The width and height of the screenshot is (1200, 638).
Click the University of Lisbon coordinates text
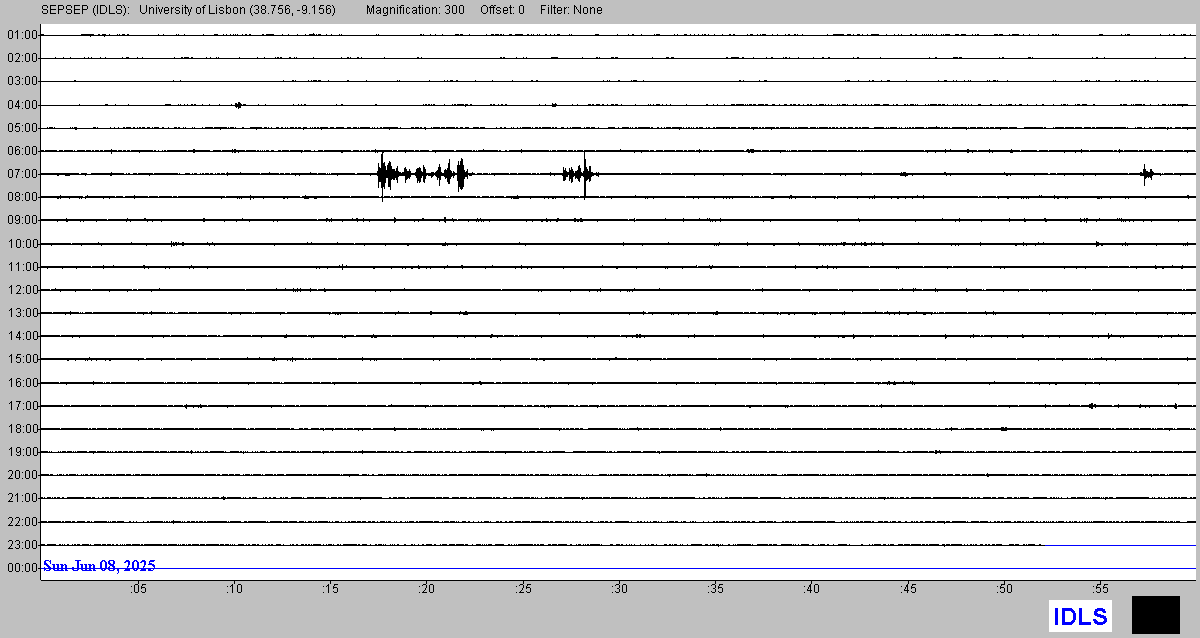click(237, 10)
